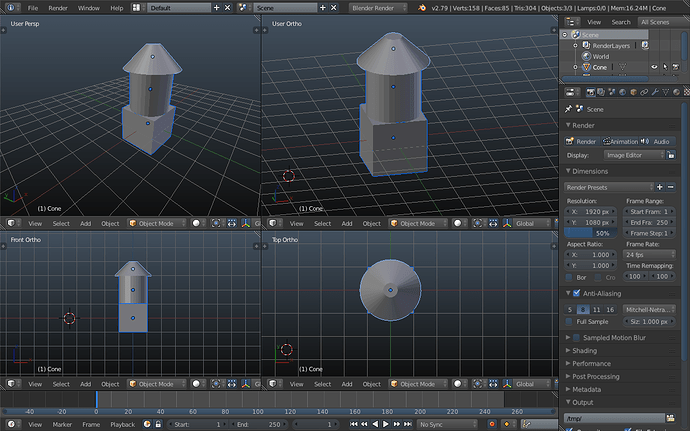This screenshot has height=431, width=690.
Task: Toggle Cone visibility eye in outliner
Action: pos(654,67)
